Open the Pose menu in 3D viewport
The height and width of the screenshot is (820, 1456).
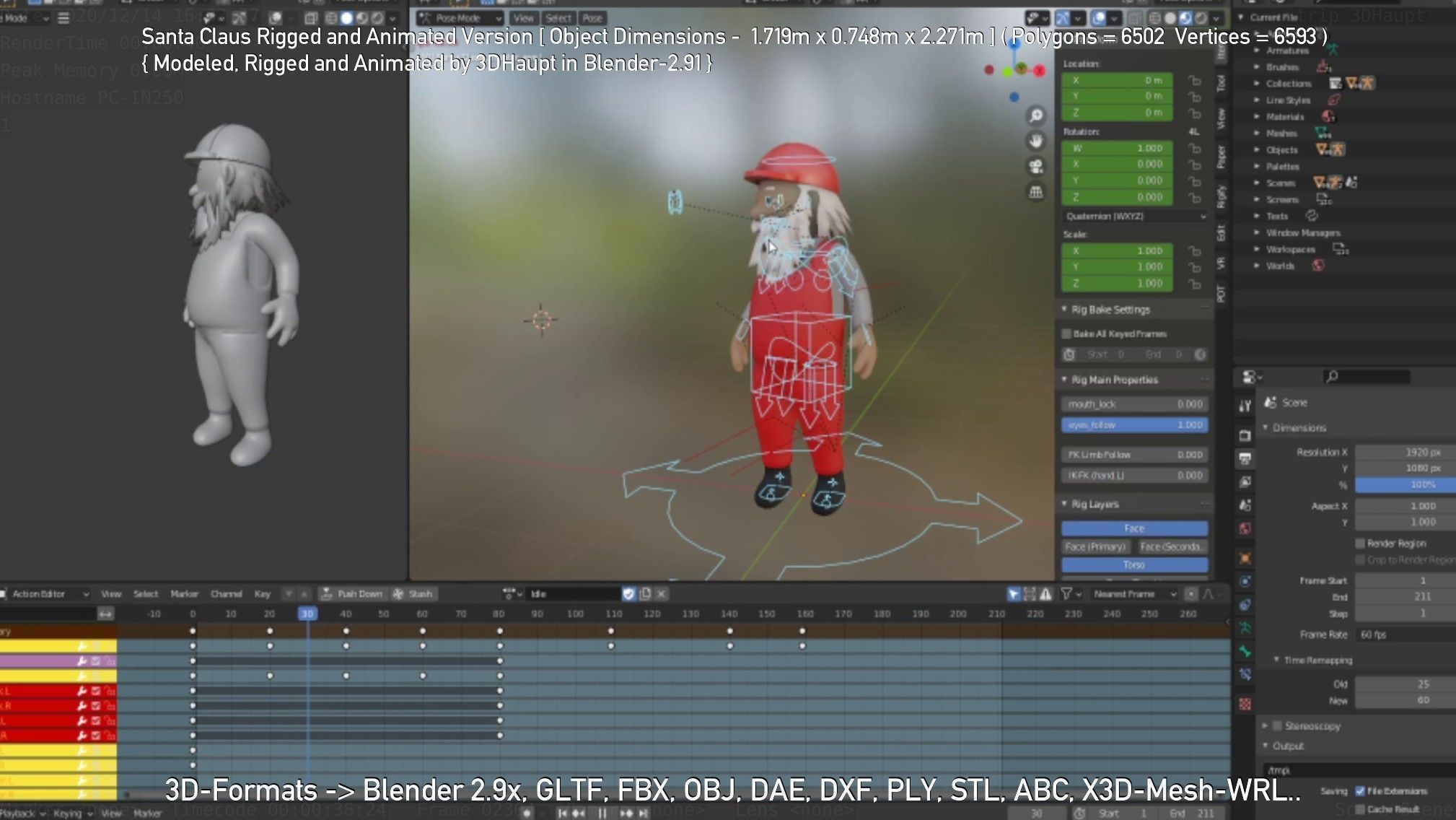pos(592,18)
